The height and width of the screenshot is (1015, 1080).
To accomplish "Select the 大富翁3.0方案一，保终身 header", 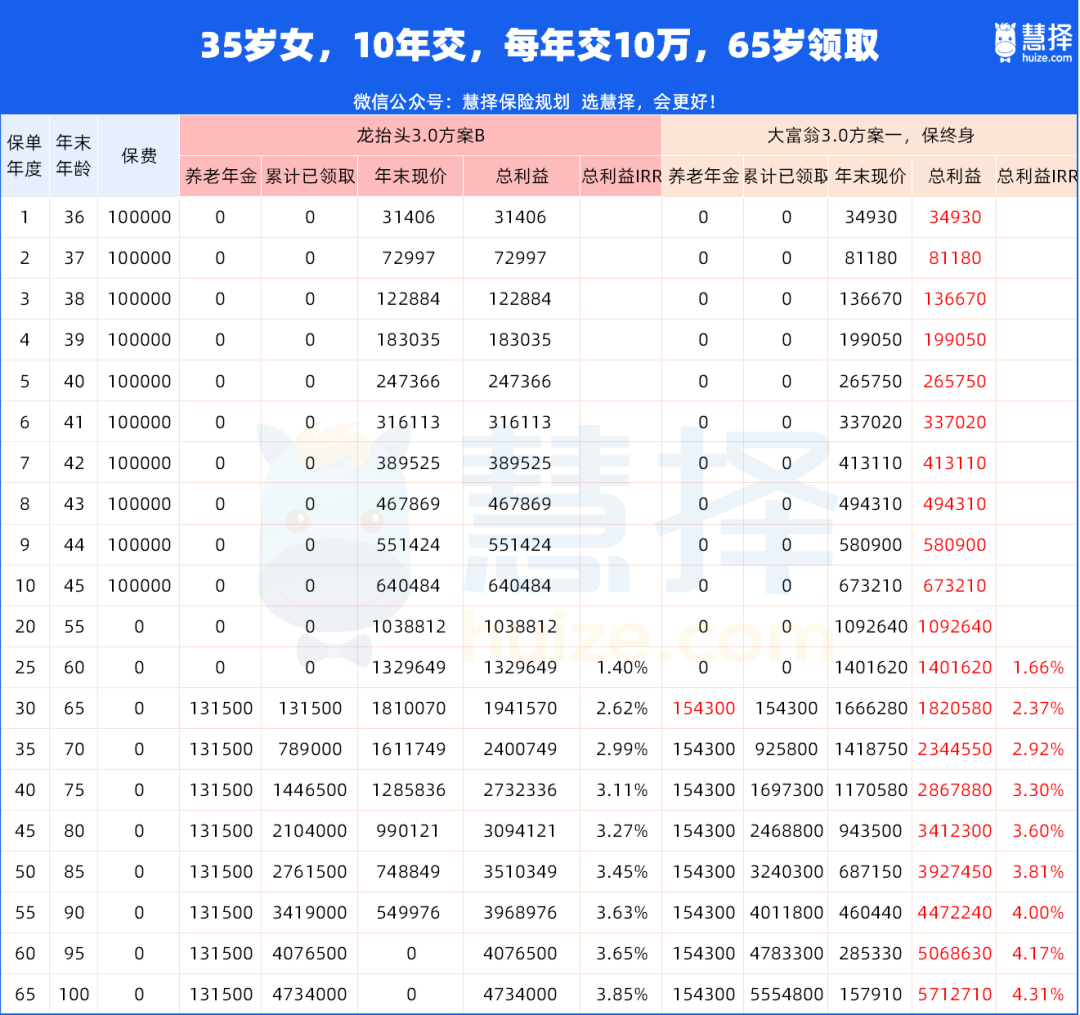I will pyautogui.click(x=869, y=135).
